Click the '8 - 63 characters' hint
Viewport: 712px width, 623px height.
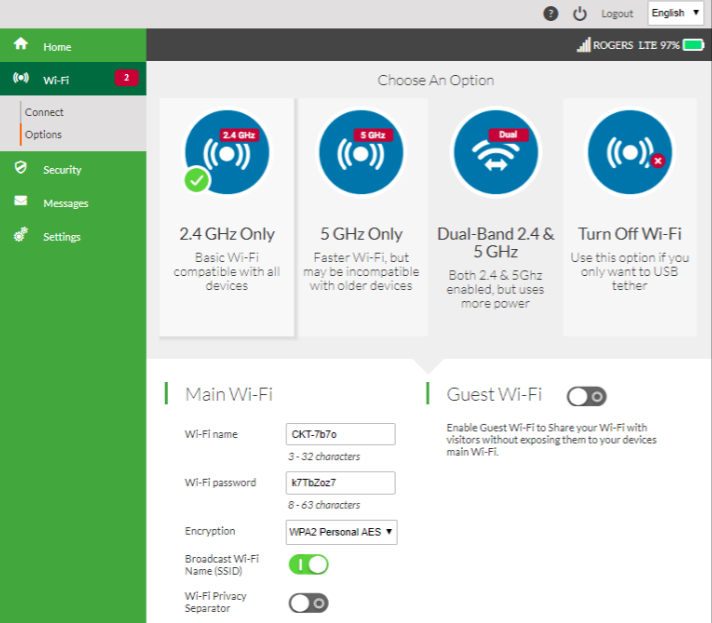(324, 505)
